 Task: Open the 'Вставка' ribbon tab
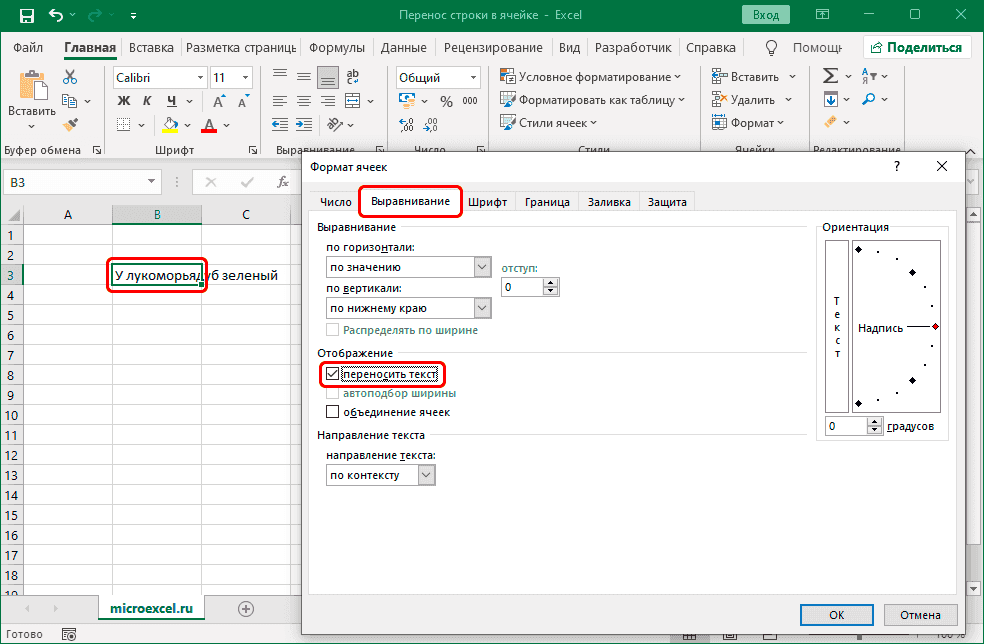[x=151, y=48]
